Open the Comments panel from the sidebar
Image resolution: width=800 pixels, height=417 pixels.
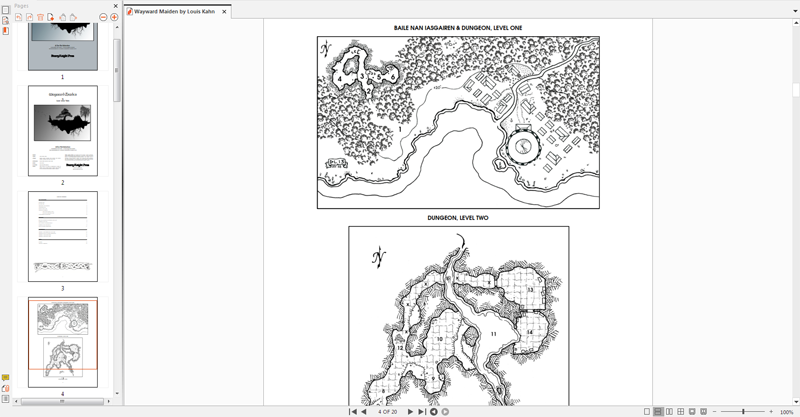5,378
